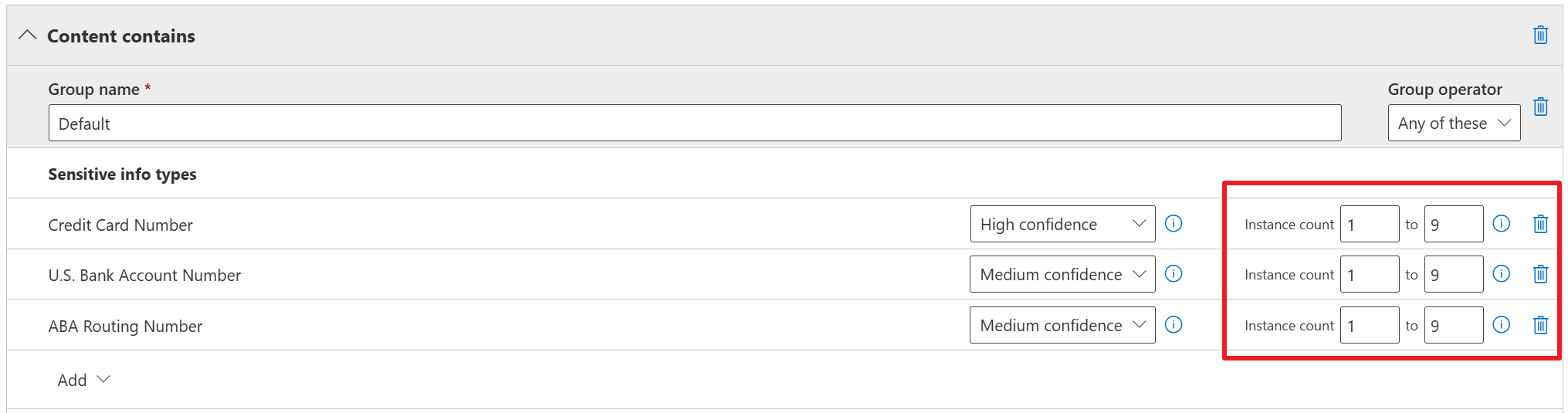
Task: Show ABA Routing instance count info
Action: (1501, 325)
